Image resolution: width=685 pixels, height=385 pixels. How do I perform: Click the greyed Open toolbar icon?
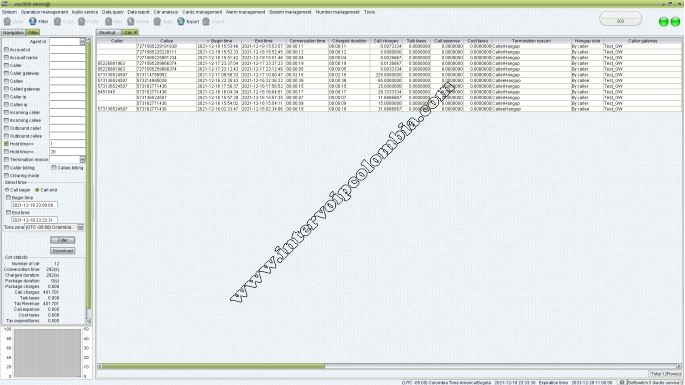tap(7, 21)
